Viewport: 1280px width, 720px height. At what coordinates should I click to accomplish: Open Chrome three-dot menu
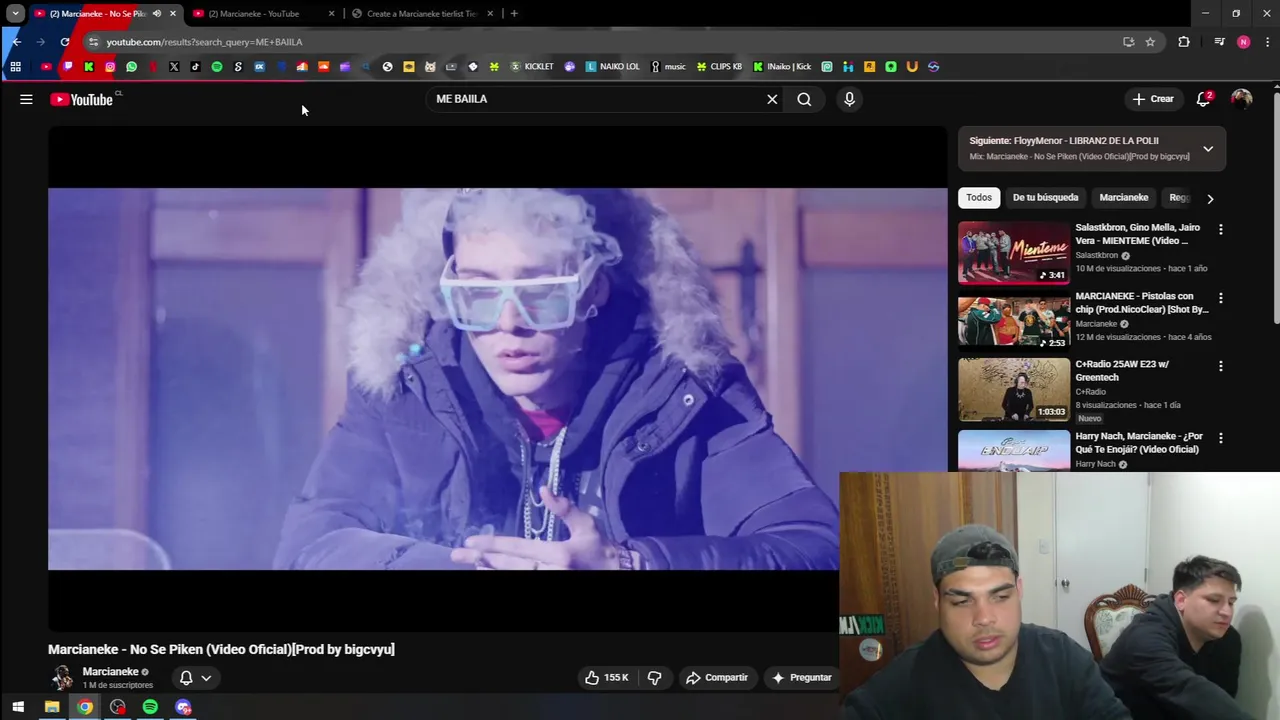(1267, 42)
